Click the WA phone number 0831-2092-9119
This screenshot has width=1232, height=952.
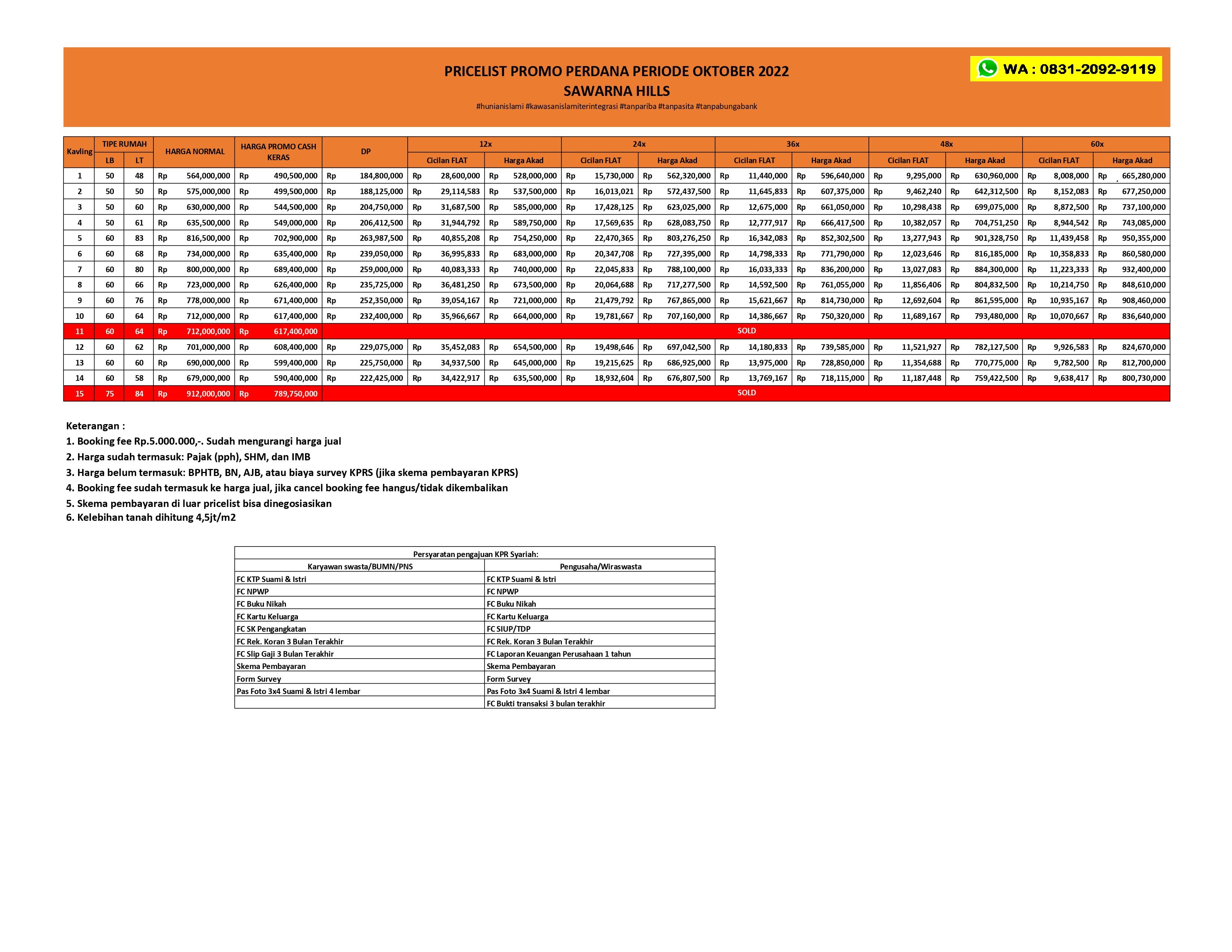(1097, 69)
